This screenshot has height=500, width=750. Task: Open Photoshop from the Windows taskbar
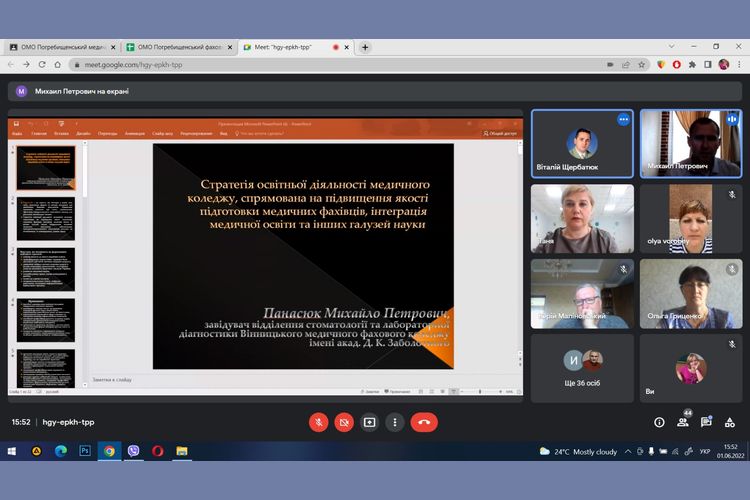[84, 451]
